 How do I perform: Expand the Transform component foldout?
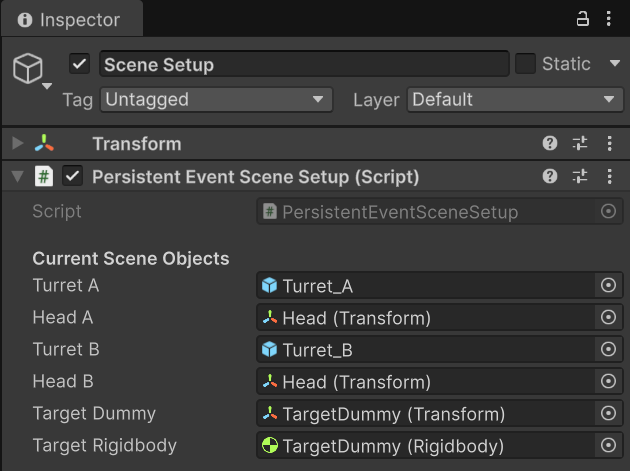tap(17, 144)
